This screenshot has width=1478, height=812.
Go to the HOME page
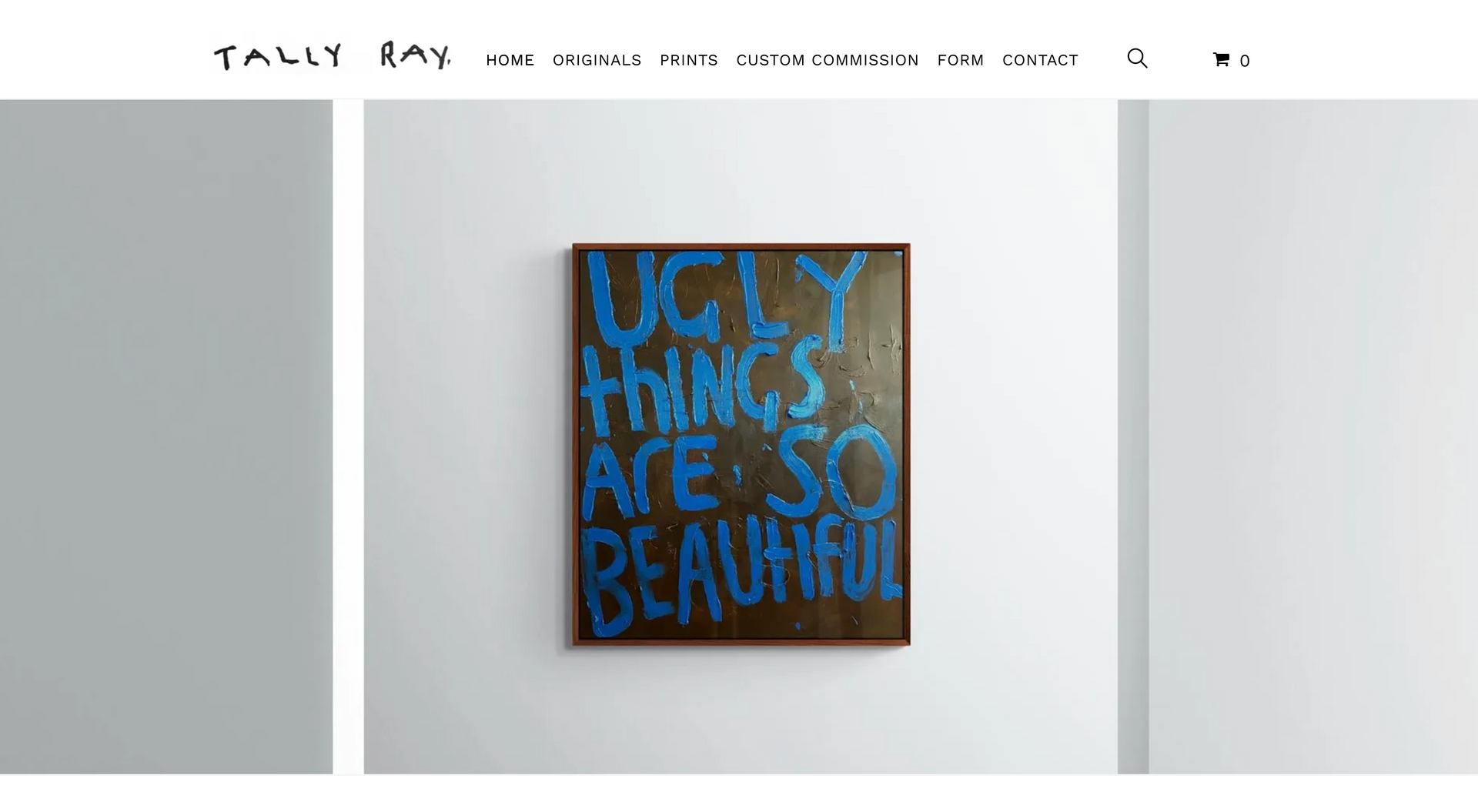[510, 60]
